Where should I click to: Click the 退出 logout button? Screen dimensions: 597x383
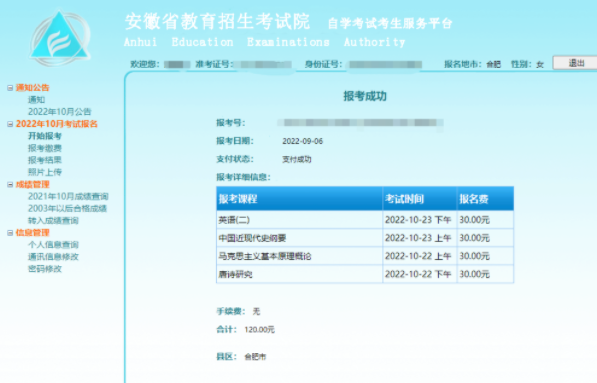click(575, 63)
